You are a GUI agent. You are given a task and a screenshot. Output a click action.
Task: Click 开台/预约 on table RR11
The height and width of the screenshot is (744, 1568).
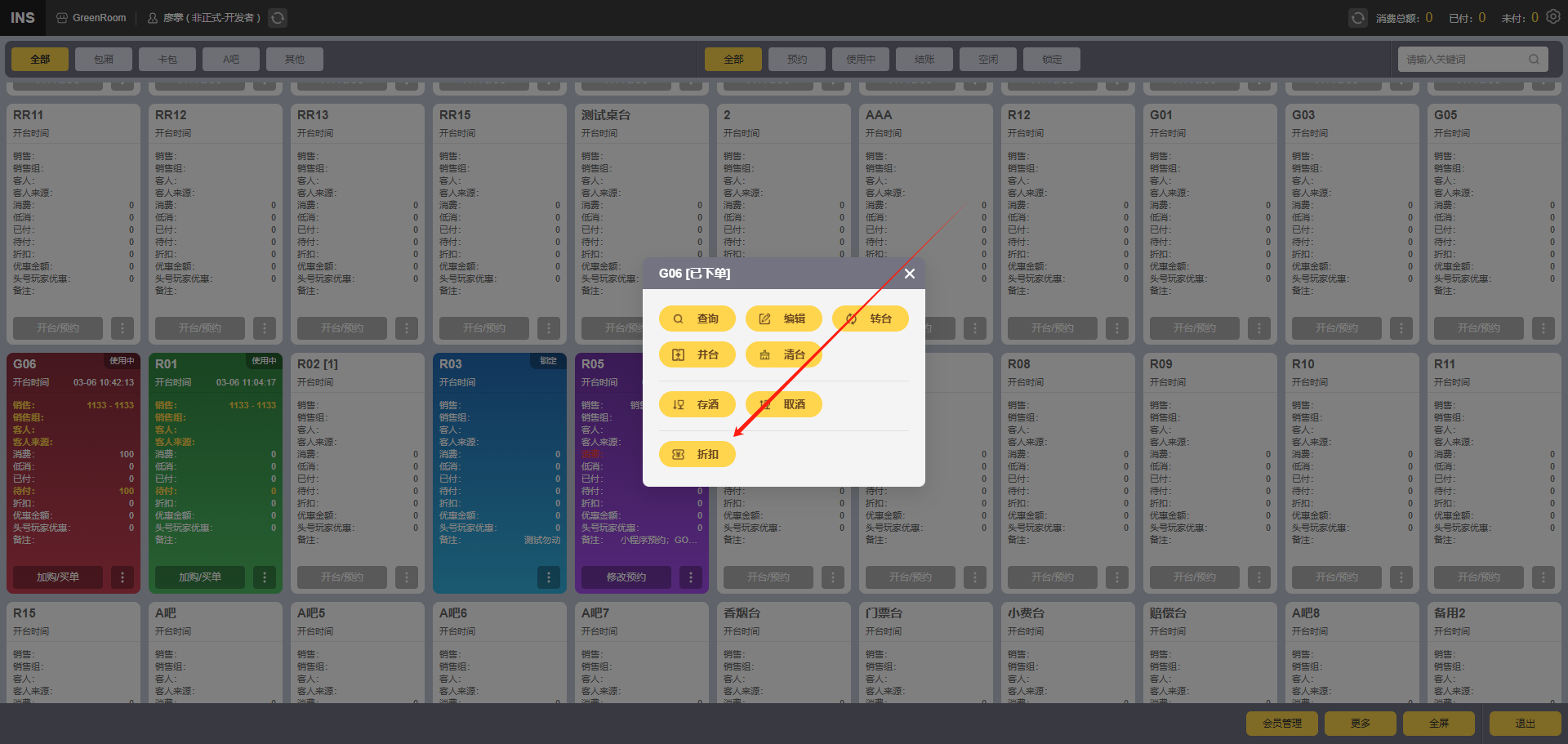pyautogui.click(x=58, y=328)
